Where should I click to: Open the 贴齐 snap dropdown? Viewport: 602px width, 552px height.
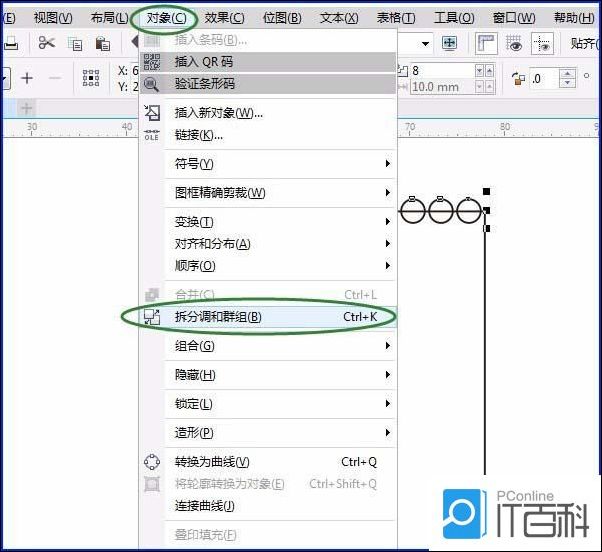[584, 43]
